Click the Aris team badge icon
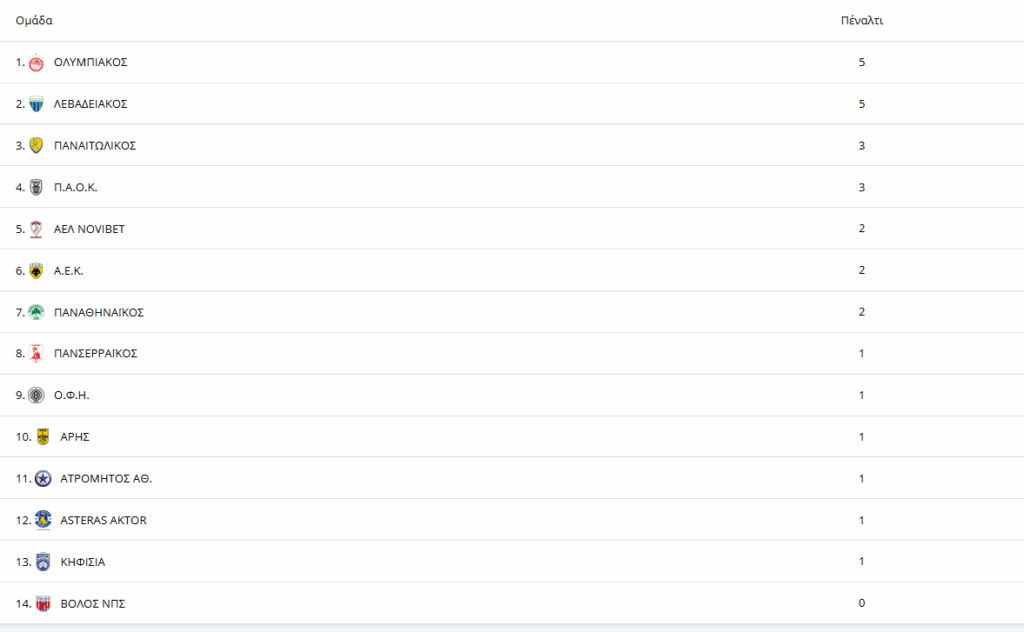This screenshot has width=1024, height=632. coord(43,437)
